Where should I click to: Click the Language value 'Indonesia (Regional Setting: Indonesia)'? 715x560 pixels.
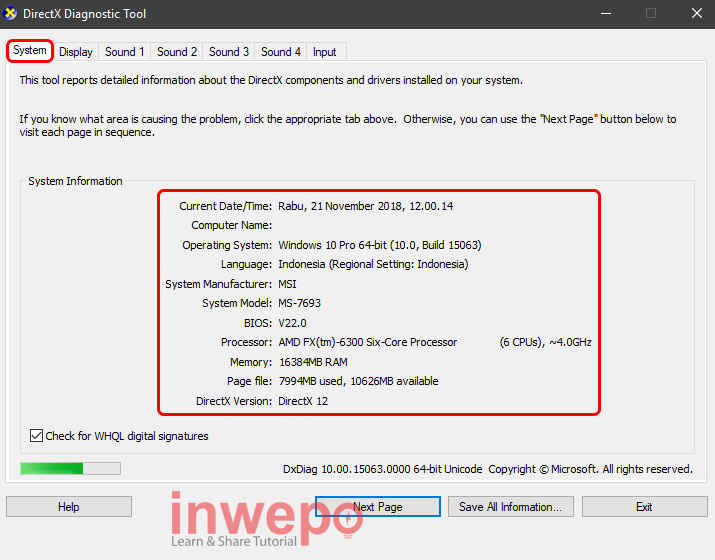[x=373, y=264]
